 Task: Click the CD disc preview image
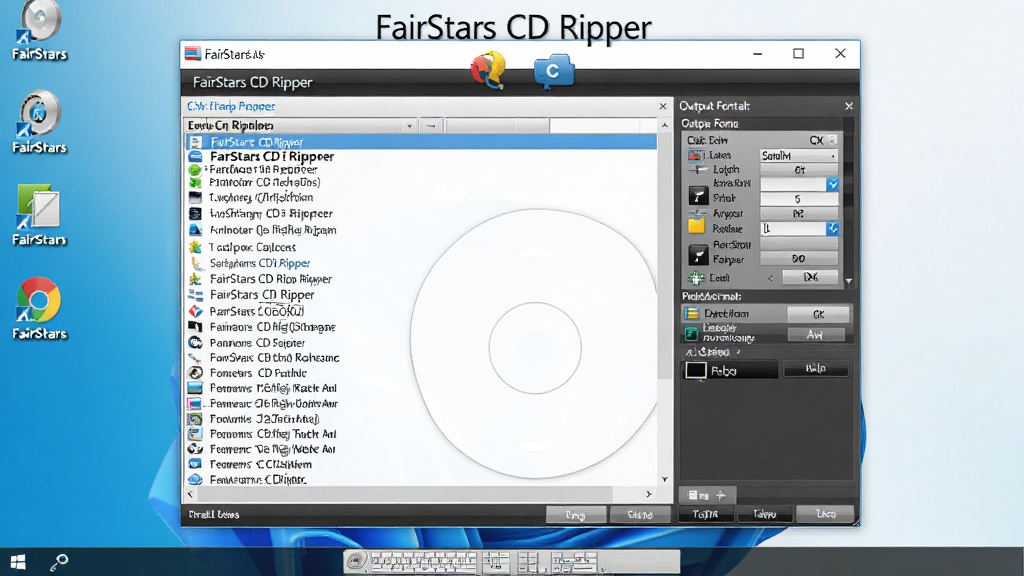point(535,346)
